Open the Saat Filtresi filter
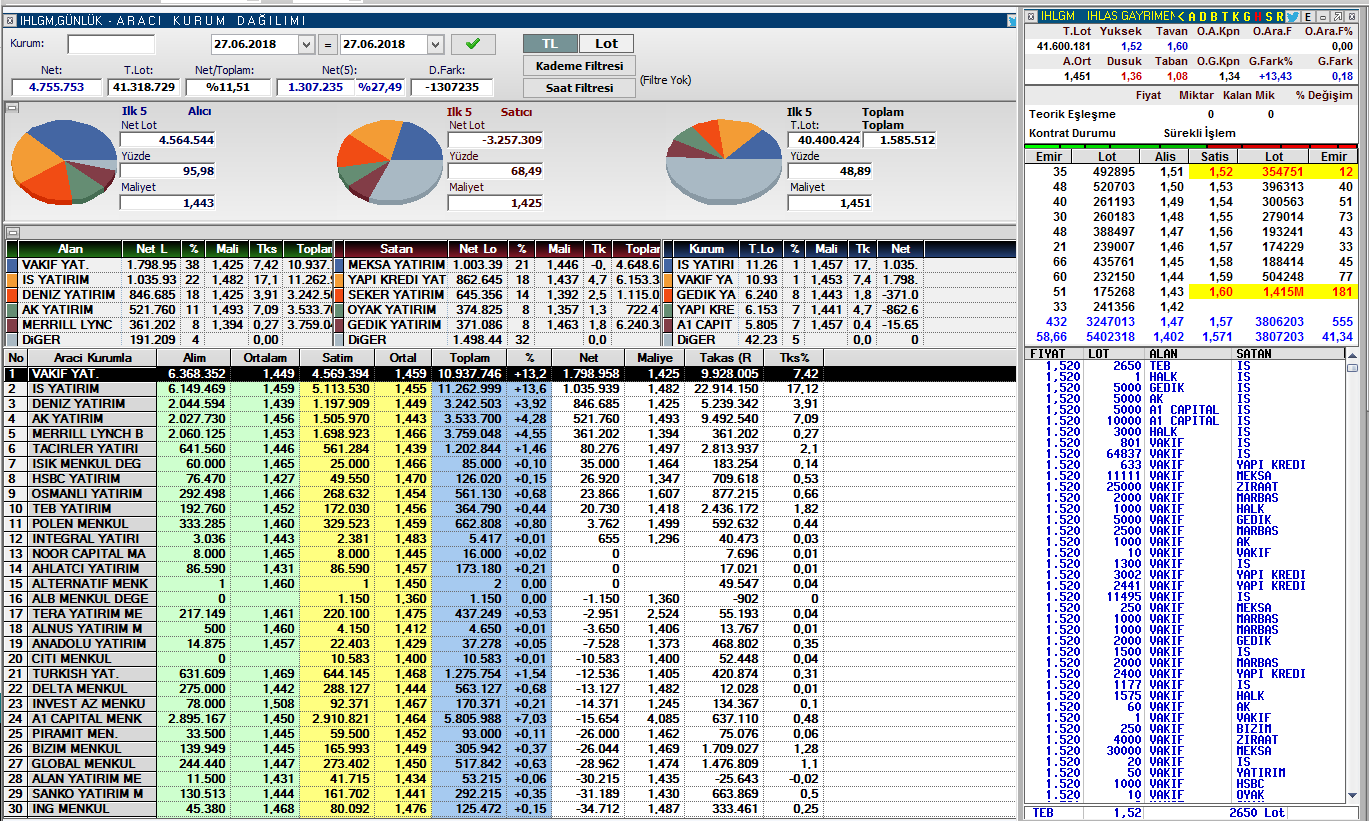The width and height of the screenshot is (1369, 821). (579, 88)
